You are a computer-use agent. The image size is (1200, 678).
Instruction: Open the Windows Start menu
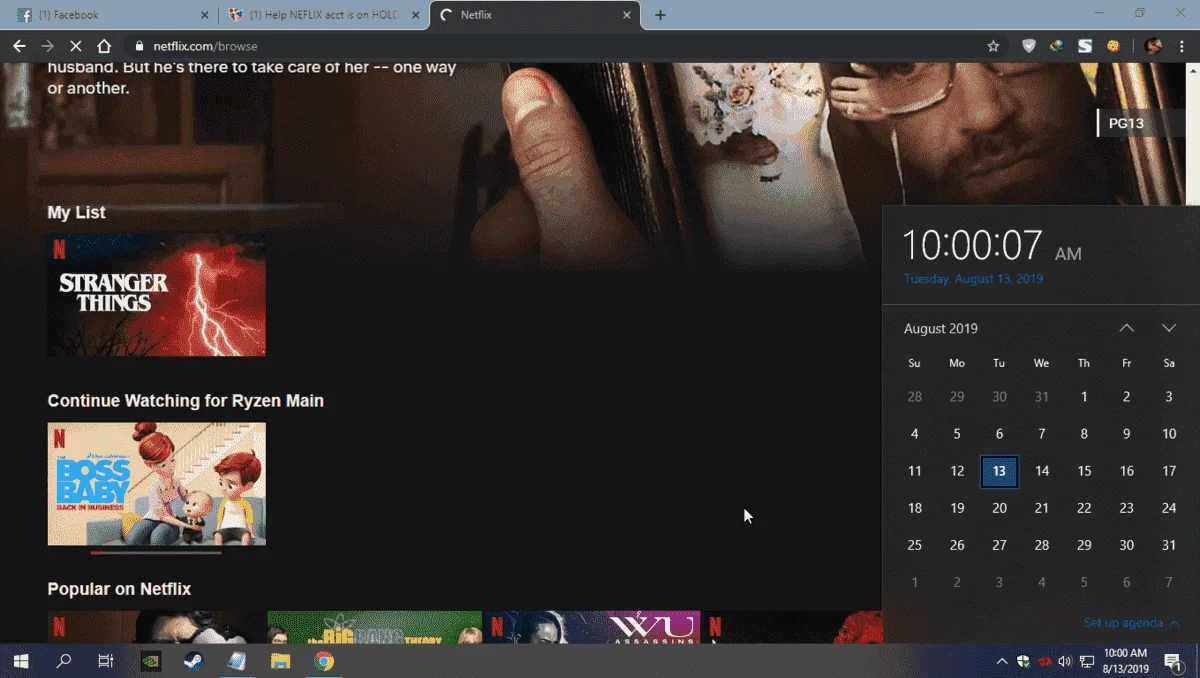21,661
